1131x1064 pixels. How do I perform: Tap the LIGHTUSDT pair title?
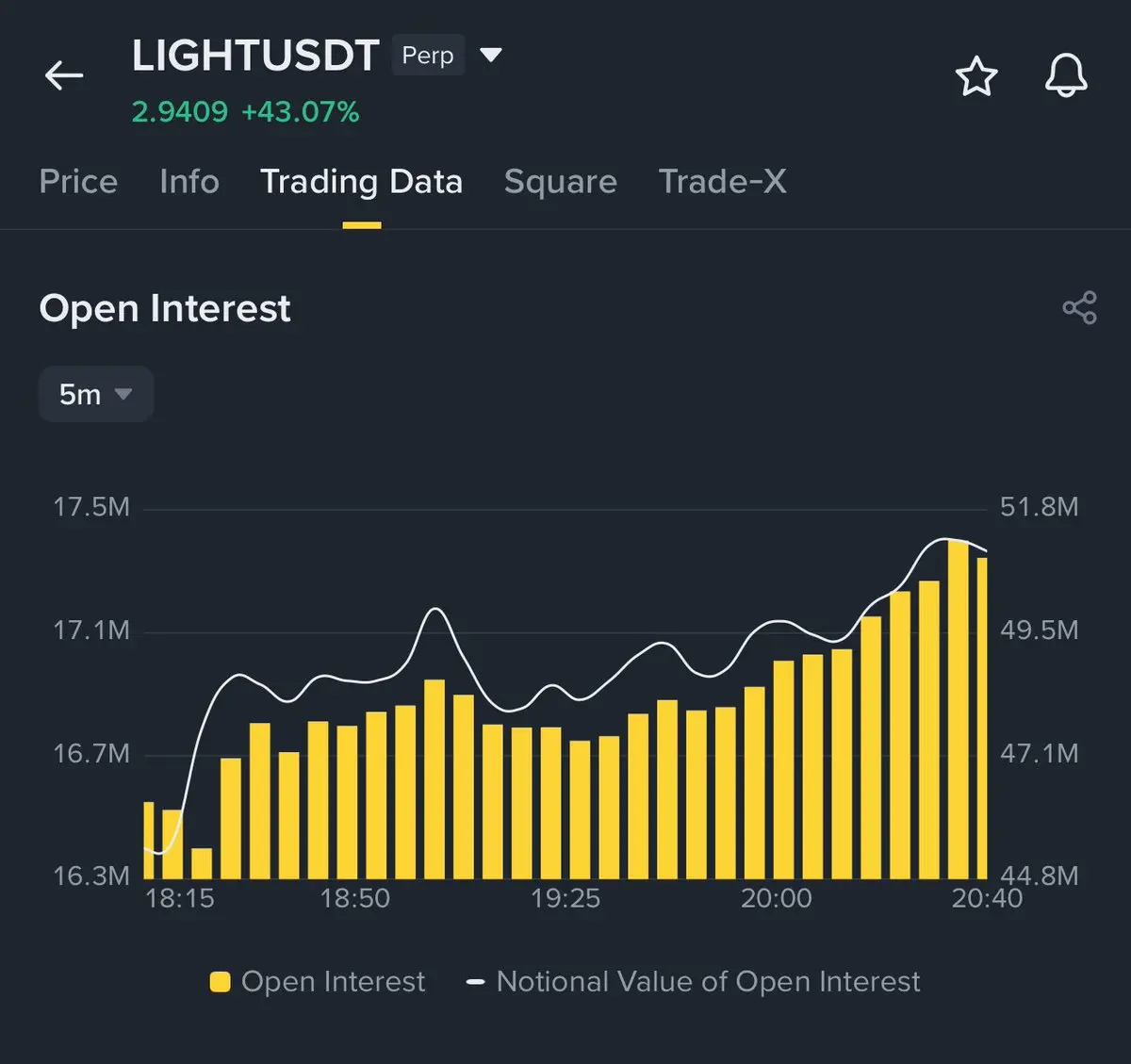pos(255,56)
